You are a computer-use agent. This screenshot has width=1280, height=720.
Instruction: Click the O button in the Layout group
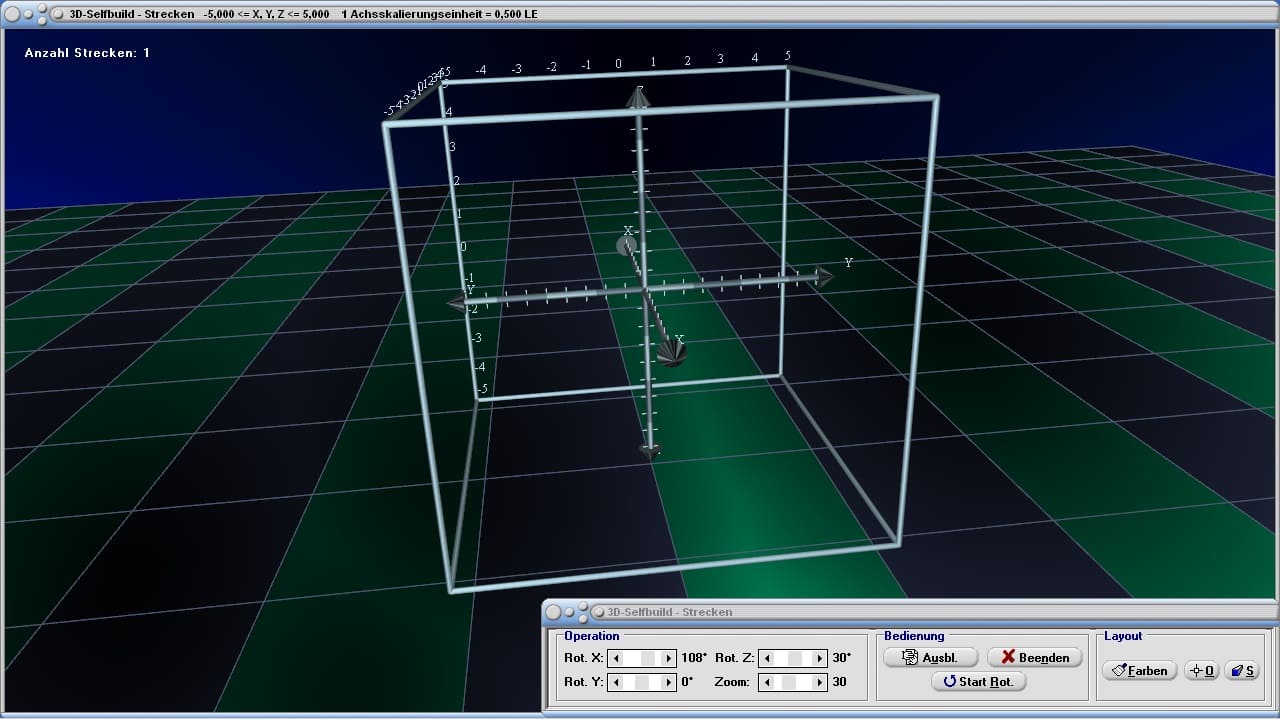point(1201,670)
